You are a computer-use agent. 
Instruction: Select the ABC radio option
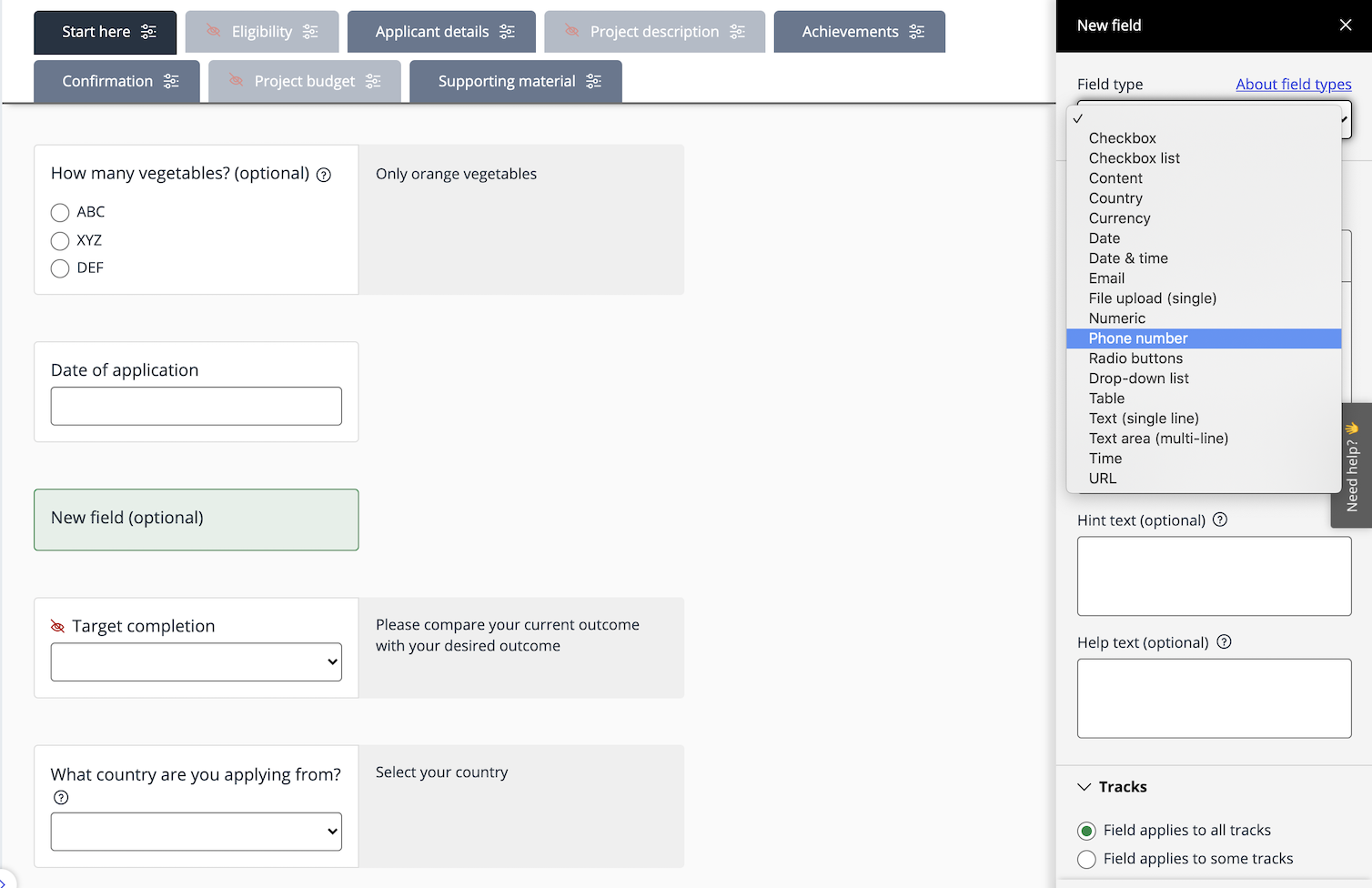(60, 213)
